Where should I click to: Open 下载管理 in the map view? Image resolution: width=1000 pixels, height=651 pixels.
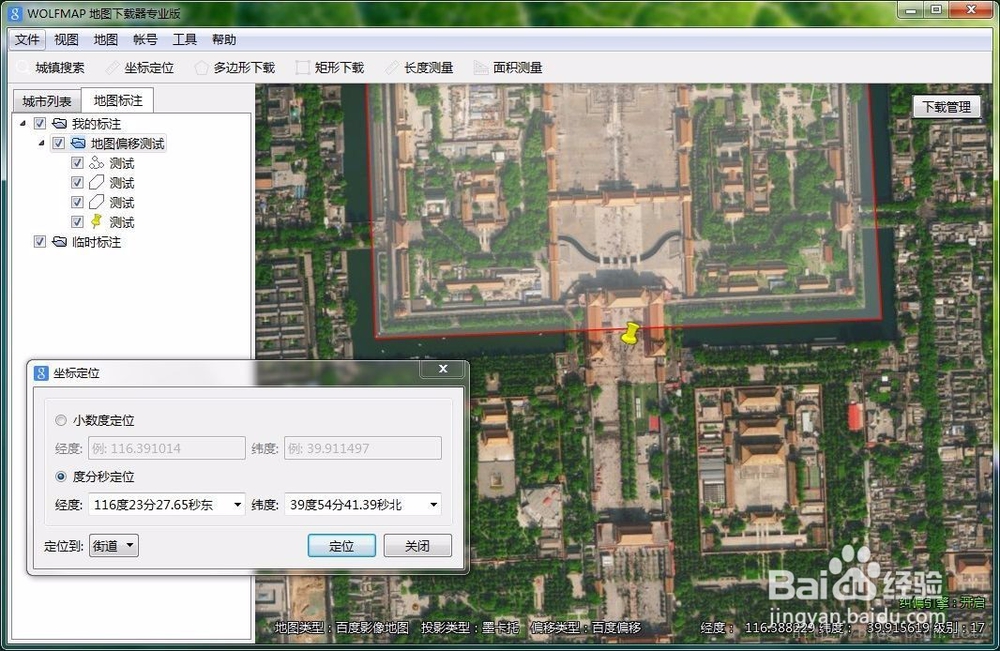click(x=945, y=105)
